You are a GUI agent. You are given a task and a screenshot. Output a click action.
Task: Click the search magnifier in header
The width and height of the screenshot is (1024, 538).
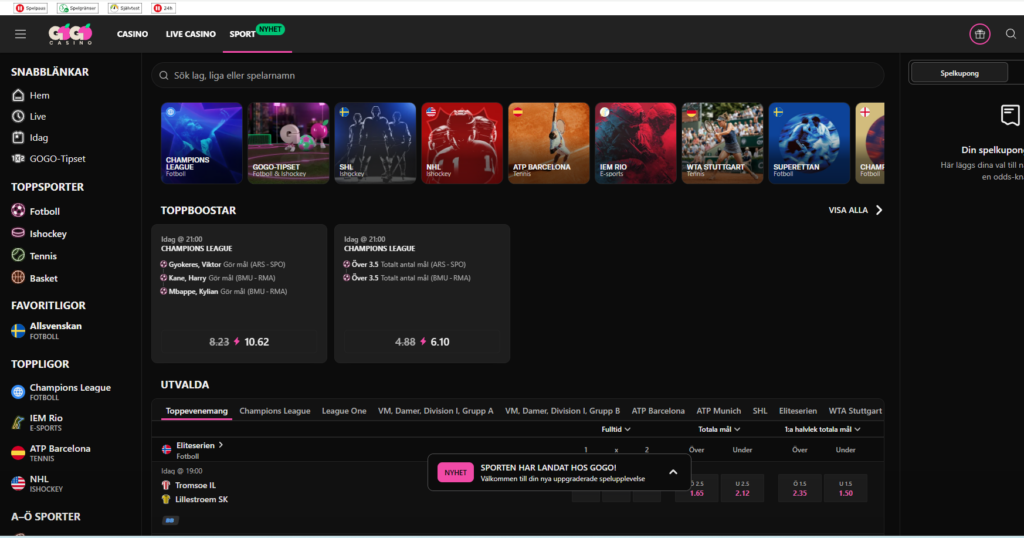pyautogui.click(x=1010, y=34)
